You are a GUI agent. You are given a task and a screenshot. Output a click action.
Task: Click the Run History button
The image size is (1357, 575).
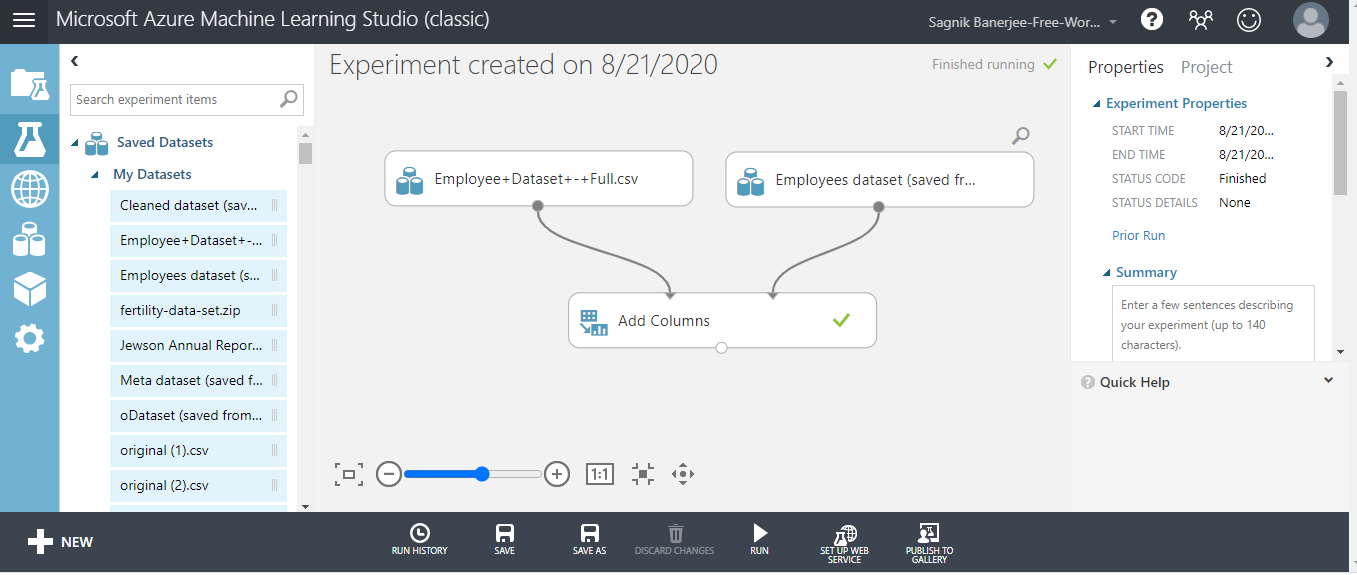pyautogui.click(x=419, y=539)
